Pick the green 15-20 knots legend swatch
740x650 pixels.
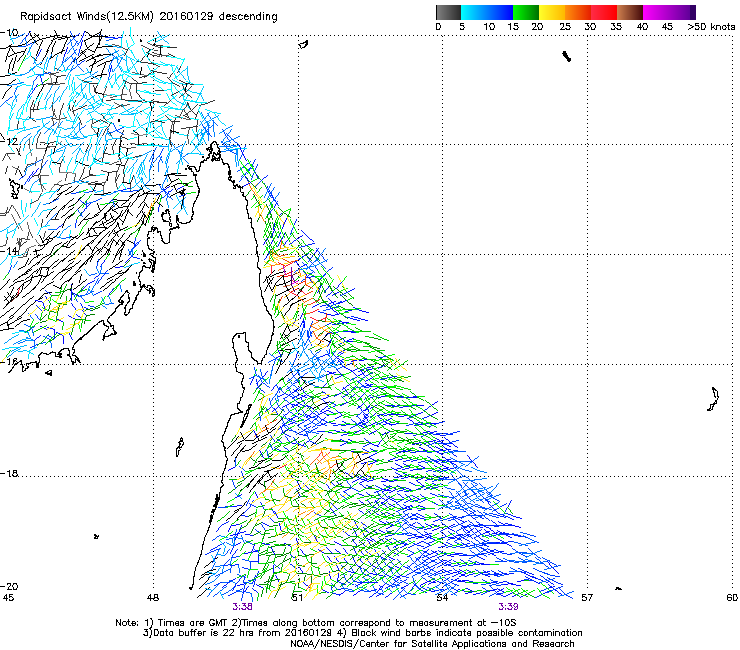pos(526,12)
